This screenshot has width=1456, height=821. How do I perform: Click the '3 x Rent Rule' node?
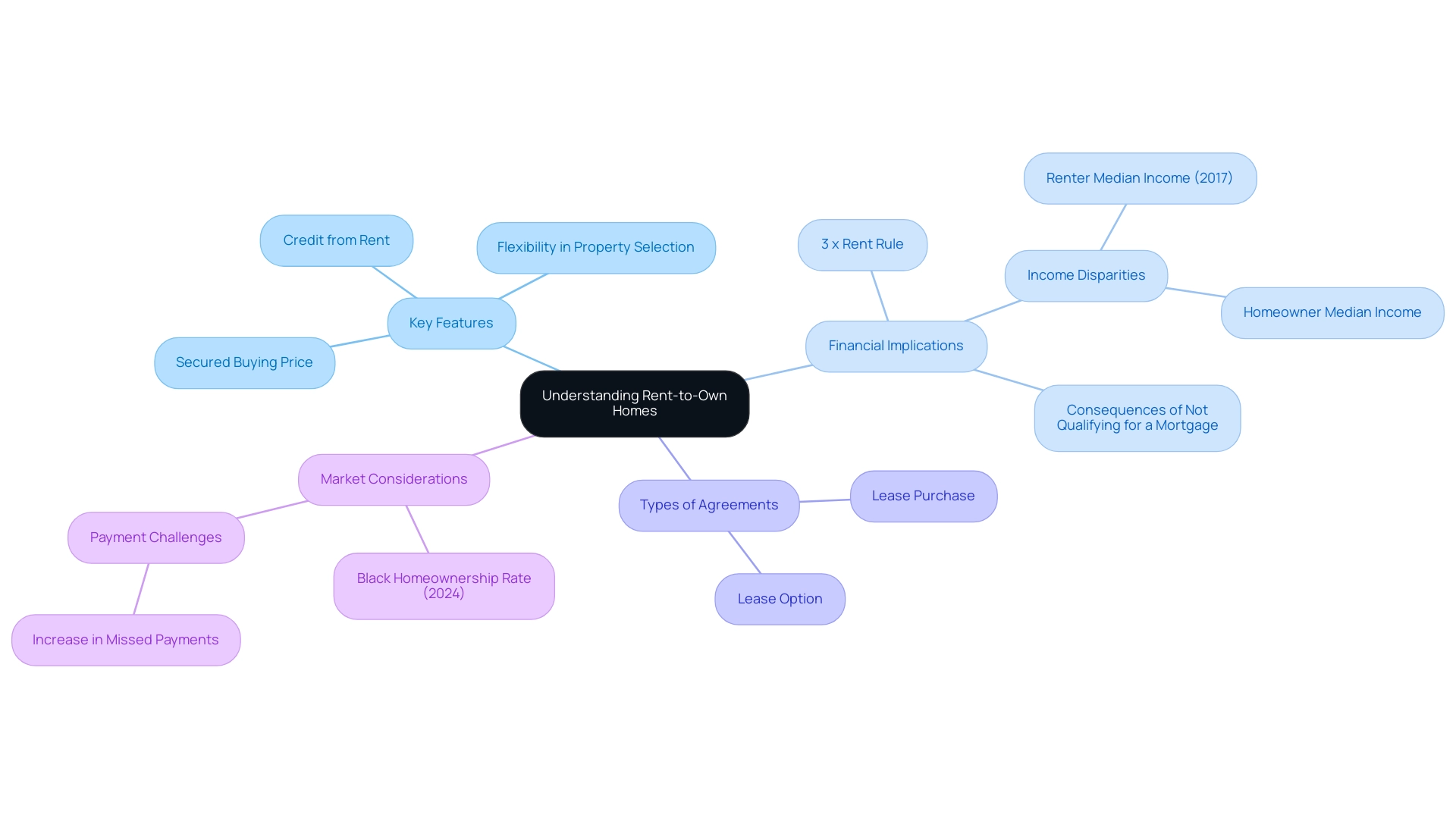tap(862, 244)
